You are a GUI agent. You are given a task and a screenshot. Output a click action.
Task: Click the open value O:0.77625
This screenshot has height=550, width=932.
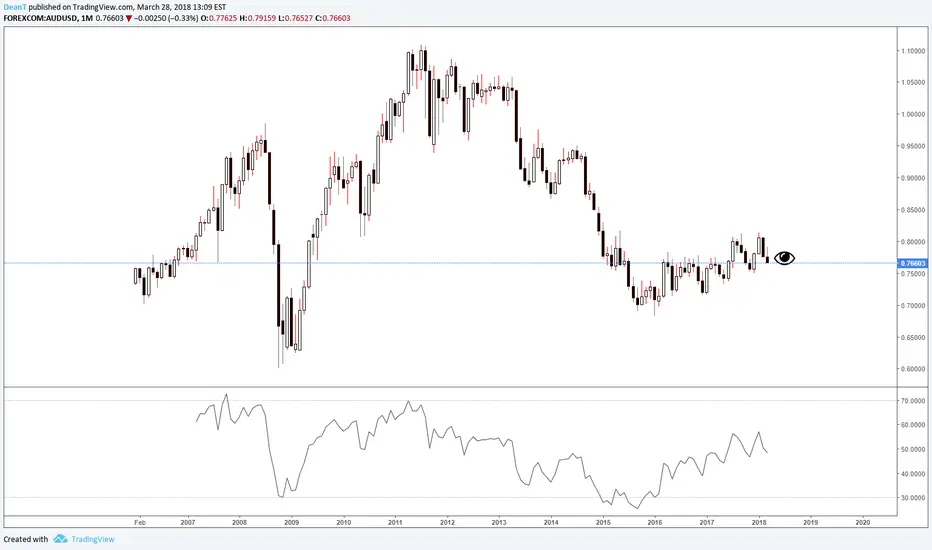click(x=218, y=18)
